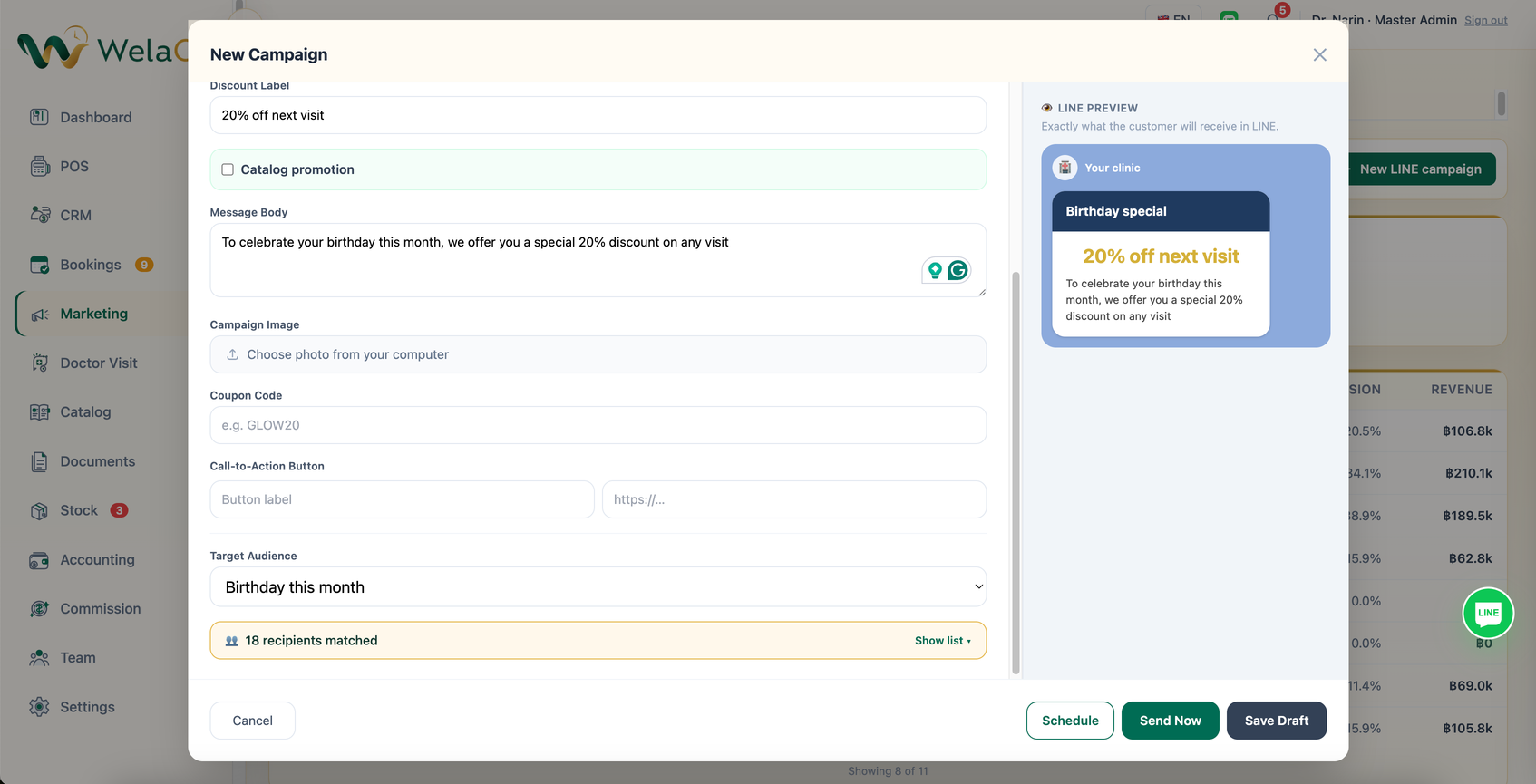The image size is (1536, 784).
Task: Click the Coupon Code input field
Action: click(x=598, y=425)
